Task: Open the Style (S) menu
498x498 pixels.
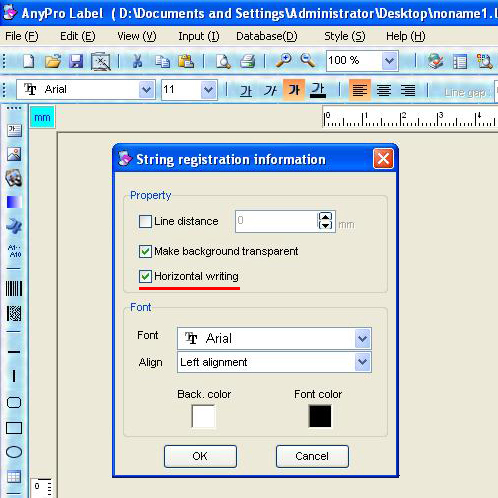Action: tap(345, 36)
